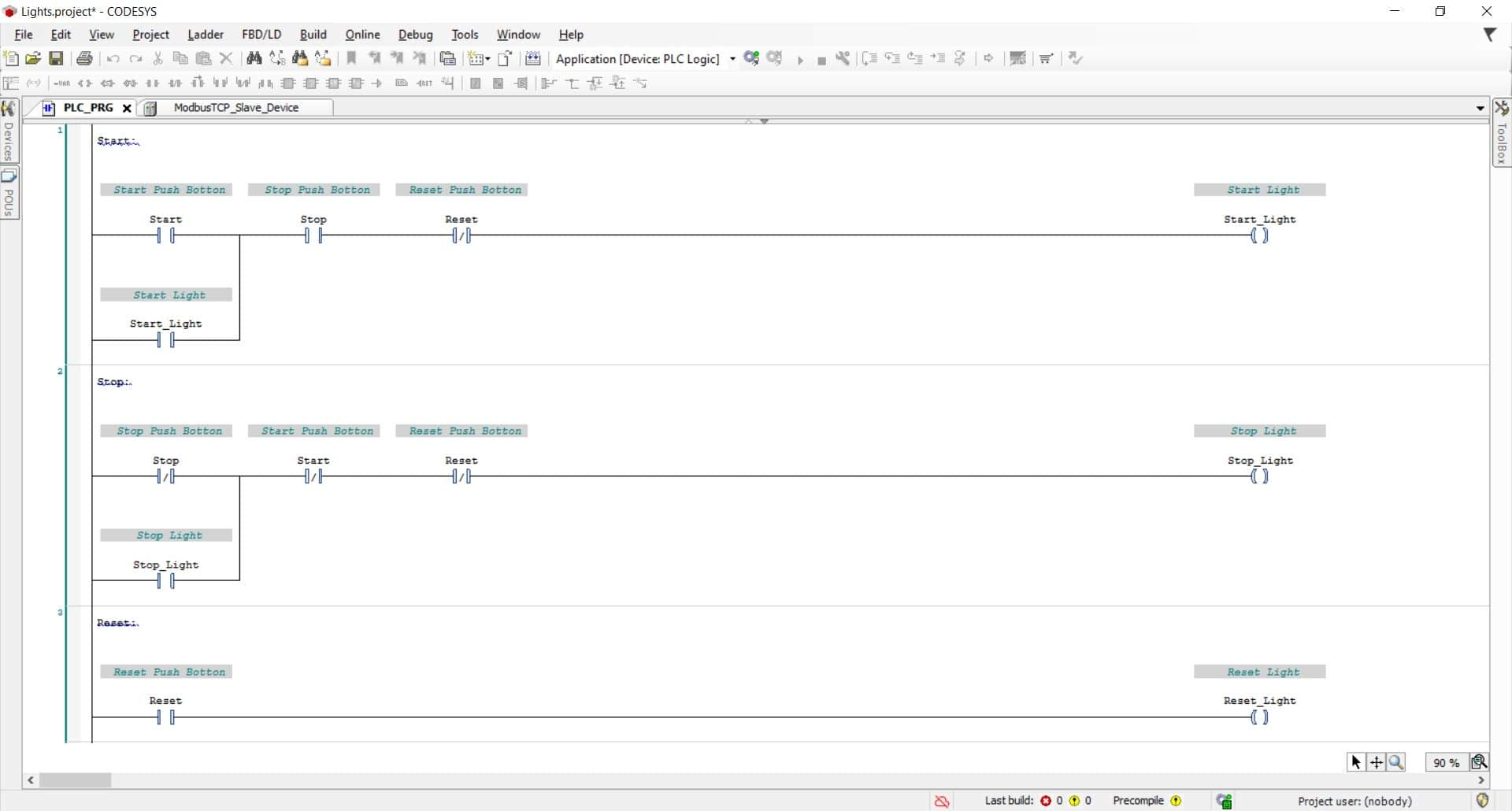
Task: Open the POUs side panel
Action: tap(9, 193)
